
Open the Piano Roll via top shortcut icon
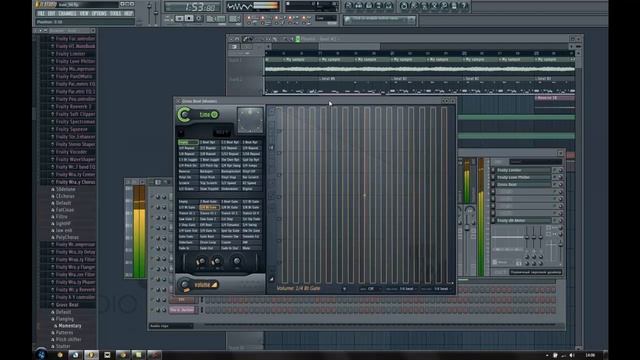(x=369, y=6)
